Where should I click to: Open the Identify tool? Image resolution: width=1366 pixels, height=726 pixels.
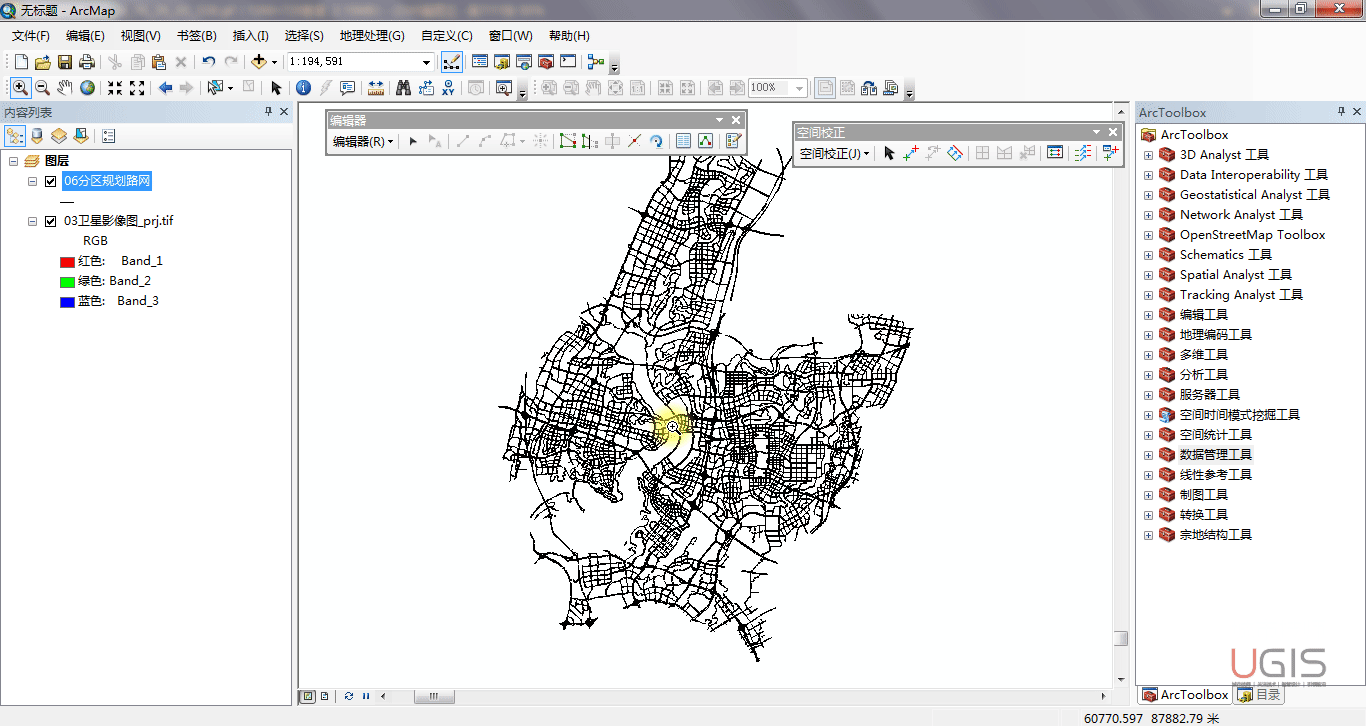tap(303, 88)
